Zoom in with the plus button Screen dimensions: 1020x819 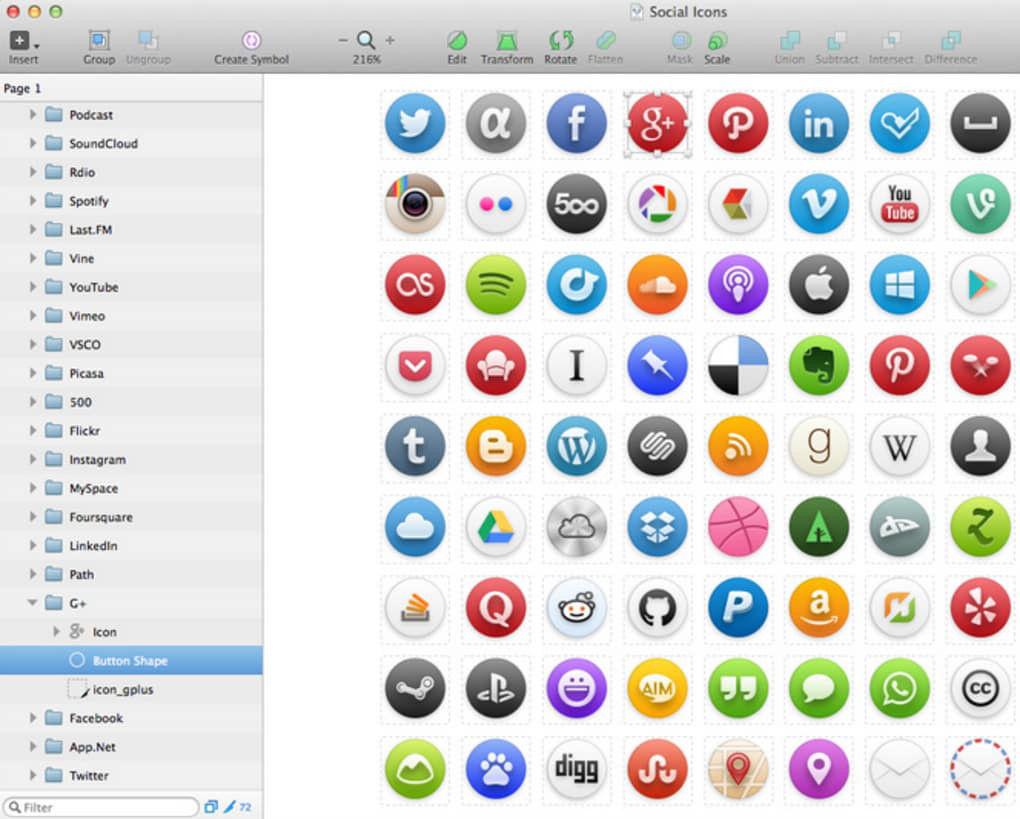point(390,40)
